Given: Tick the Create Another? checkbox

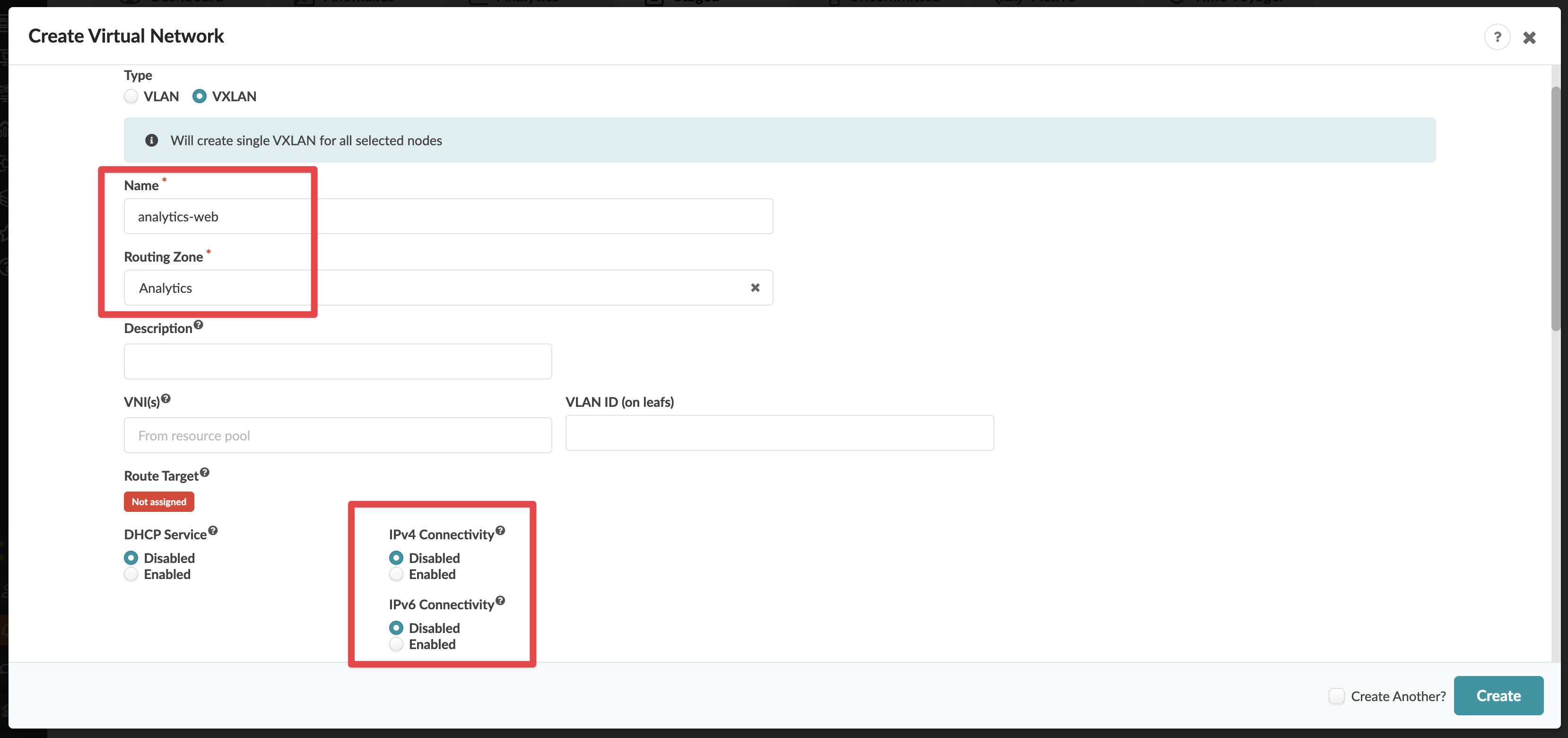Looking at the screenshot, I should 1336,696.
